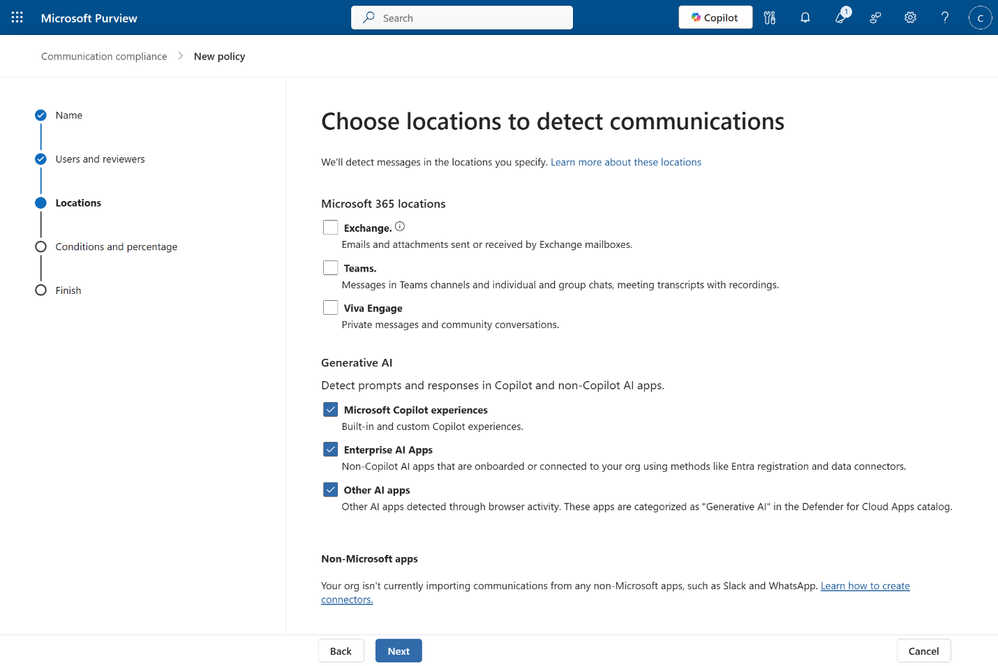998x666 pixels.
Task: Uncheck the Other AI apps option
Action: pyautogui.click(x=330, y=490)
